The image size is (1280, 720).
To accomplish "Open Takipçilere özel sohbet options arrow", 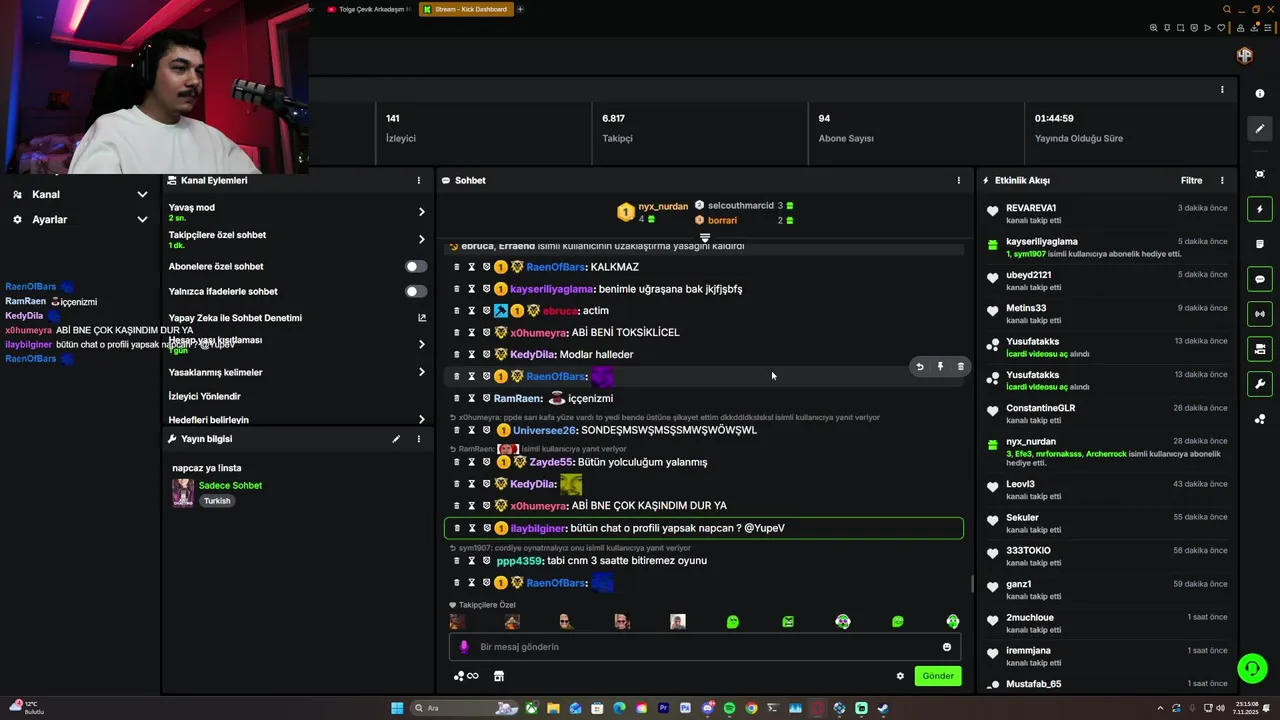I will pos(421,240).
